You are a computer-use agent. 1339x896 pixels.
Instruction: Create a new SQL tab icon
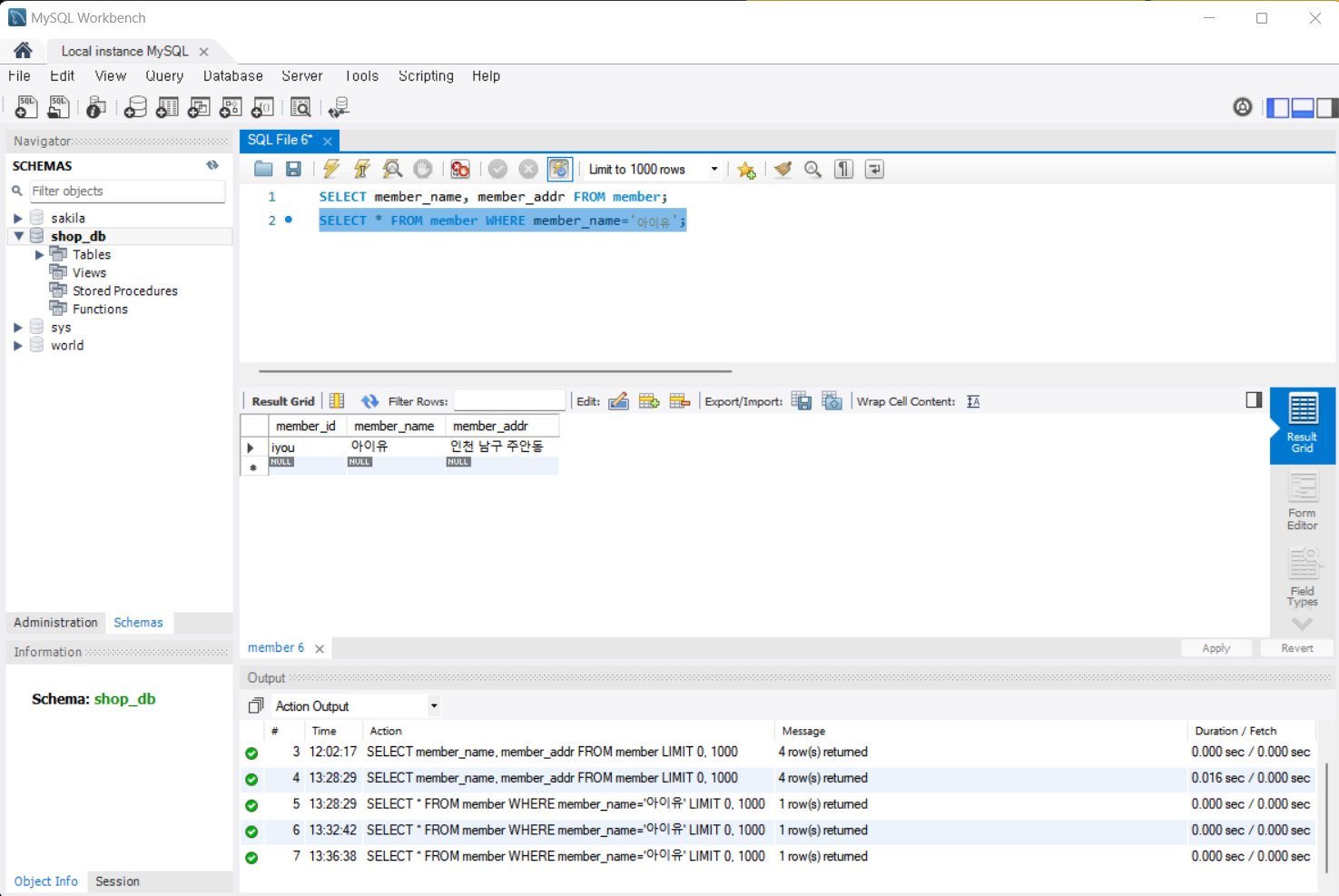pyautogui.click(x=26, y=107)
